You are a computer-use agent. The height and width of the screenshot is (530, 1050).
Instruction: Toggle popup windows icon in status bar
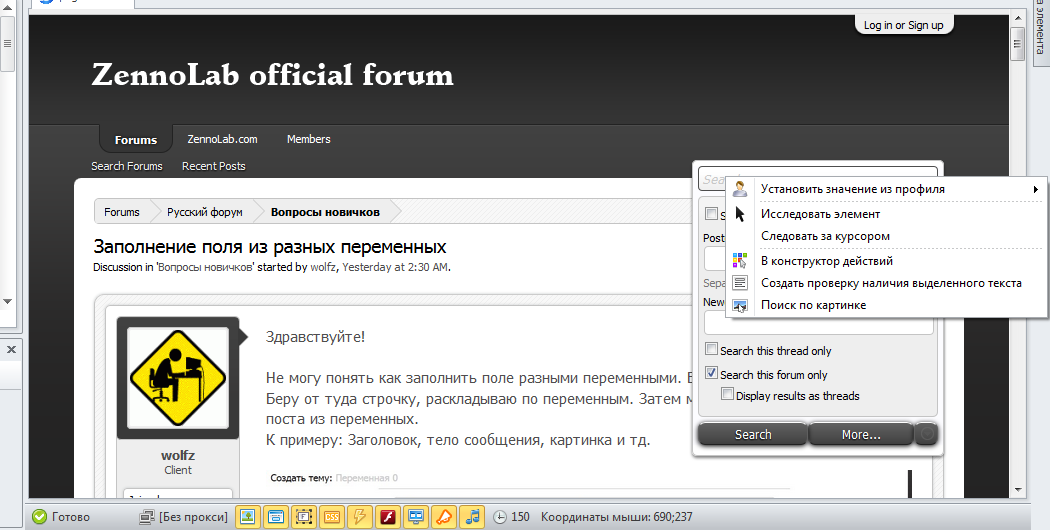point(276,517)
